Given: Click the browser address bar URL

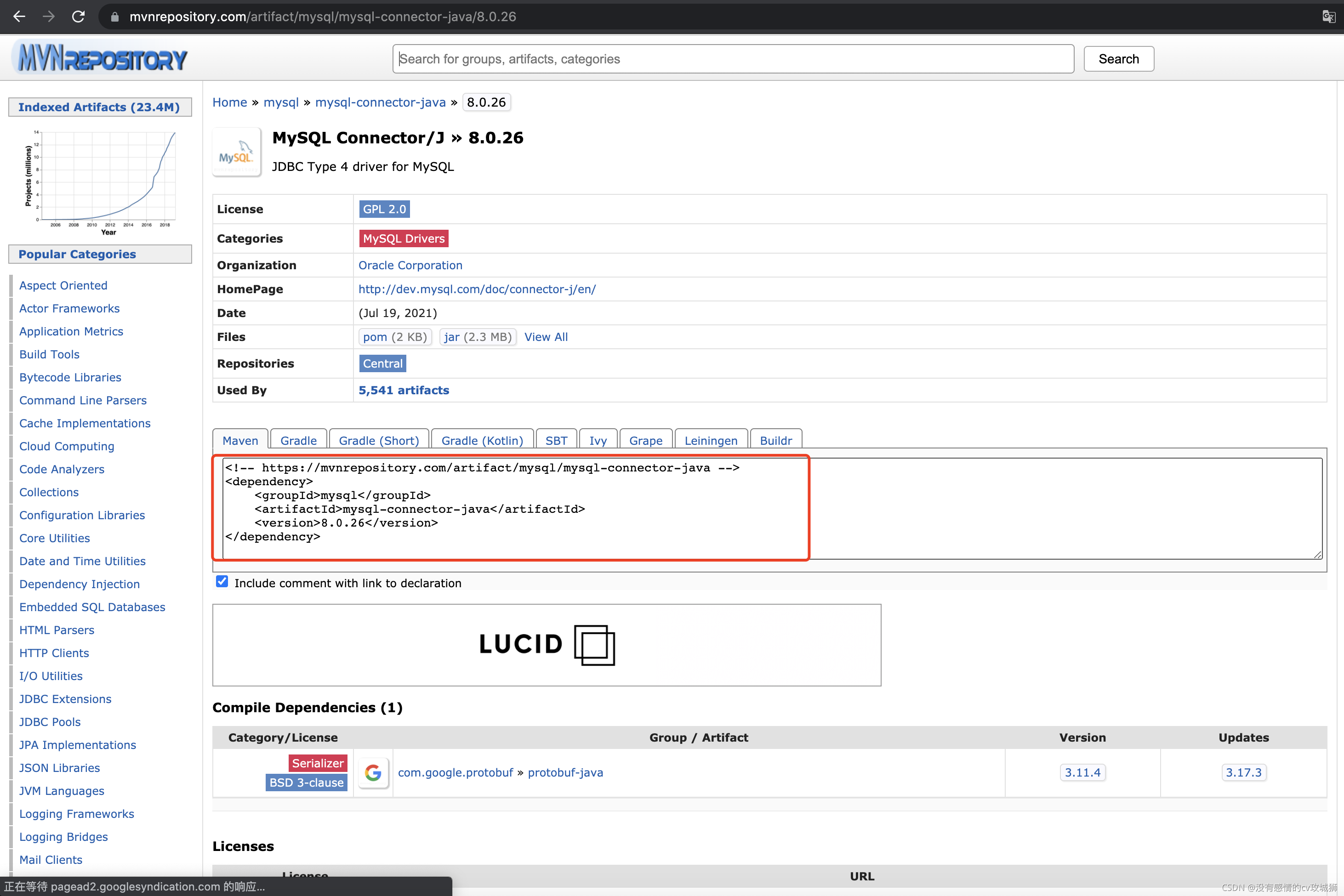Looking at the screenshot, I should pos(322,17).
